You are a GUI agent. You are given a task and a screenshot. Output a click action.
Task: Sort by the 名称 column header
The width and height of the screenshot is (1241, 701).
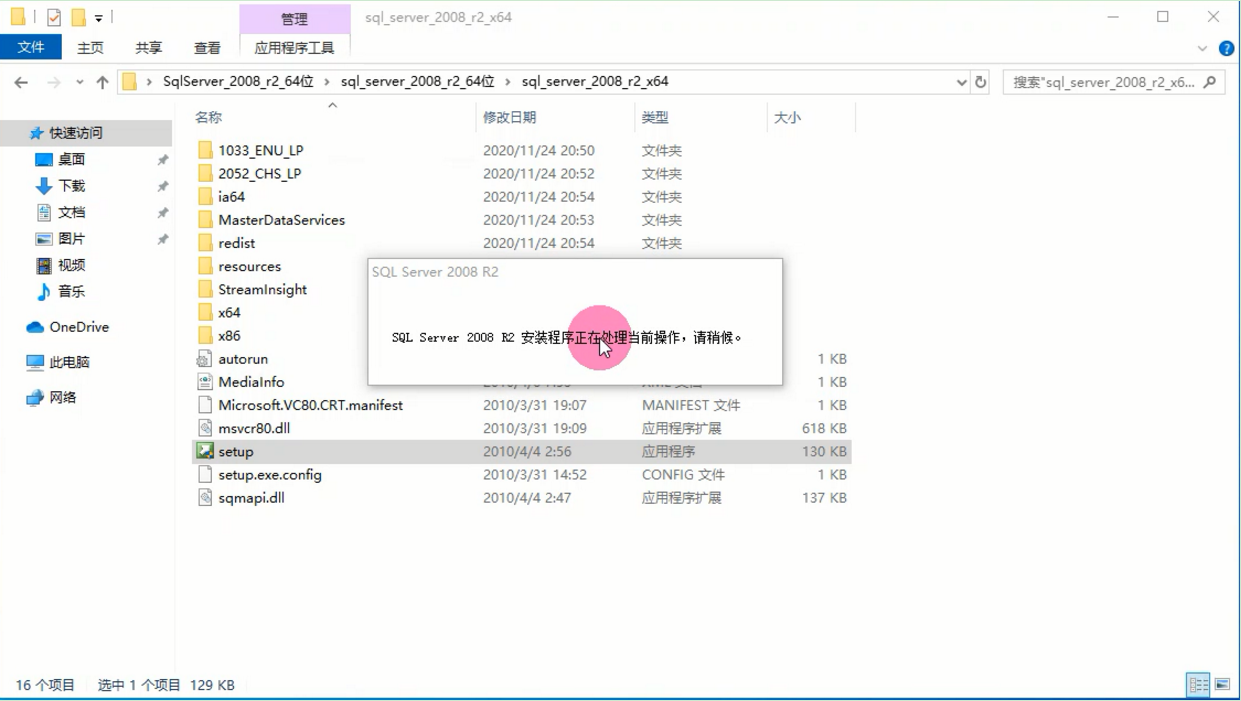click(208, 117)
